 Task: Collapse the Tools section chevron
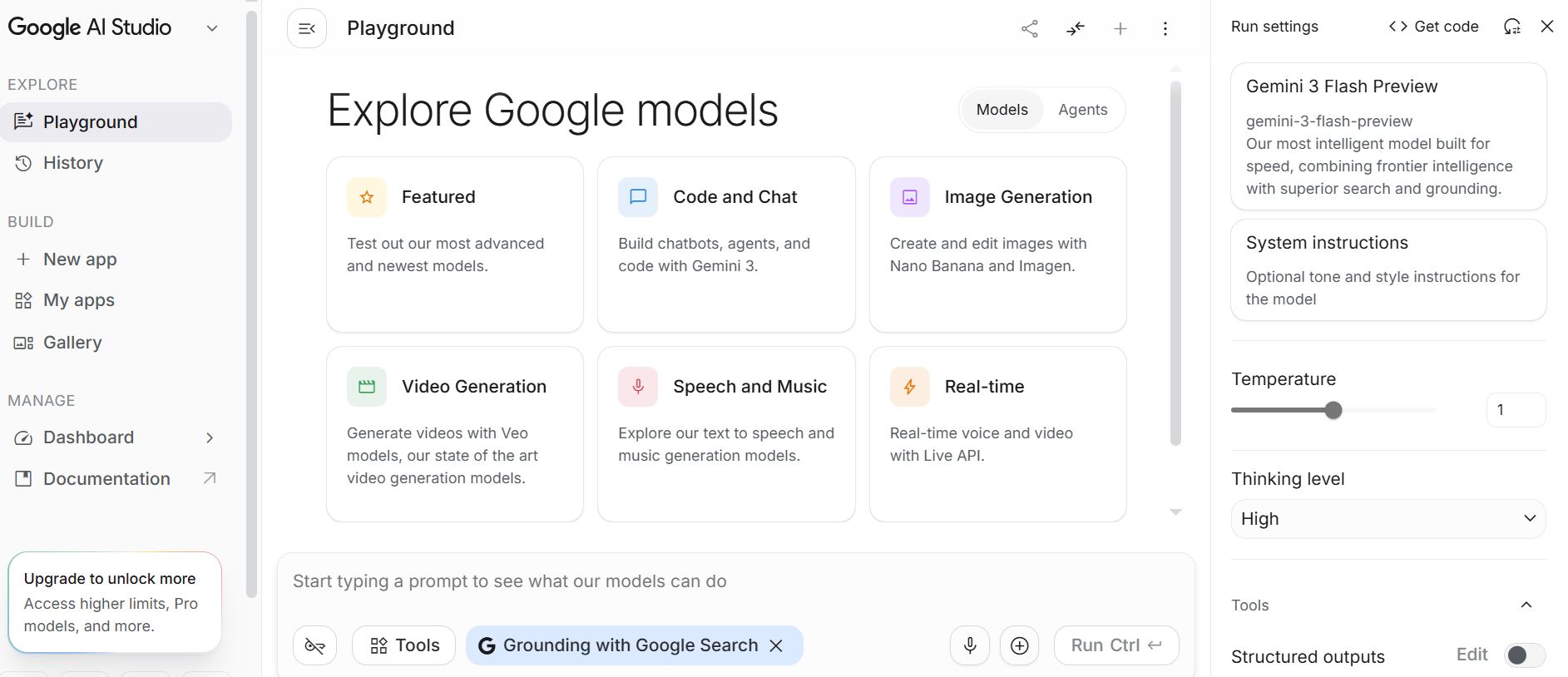point(1526,605)
